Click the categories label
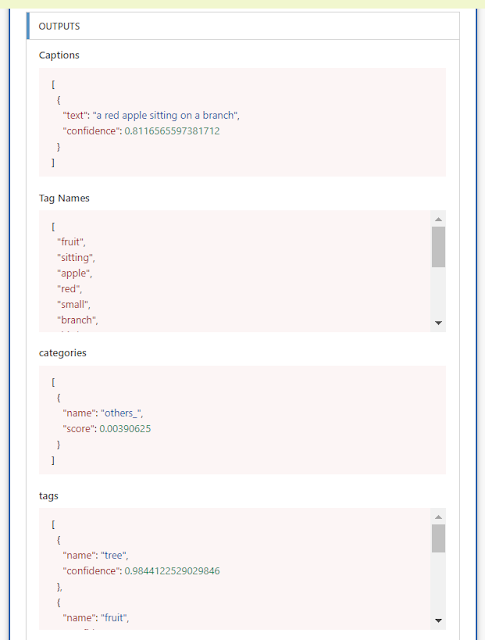The image size is (485, 640). [x=62, y=353]
